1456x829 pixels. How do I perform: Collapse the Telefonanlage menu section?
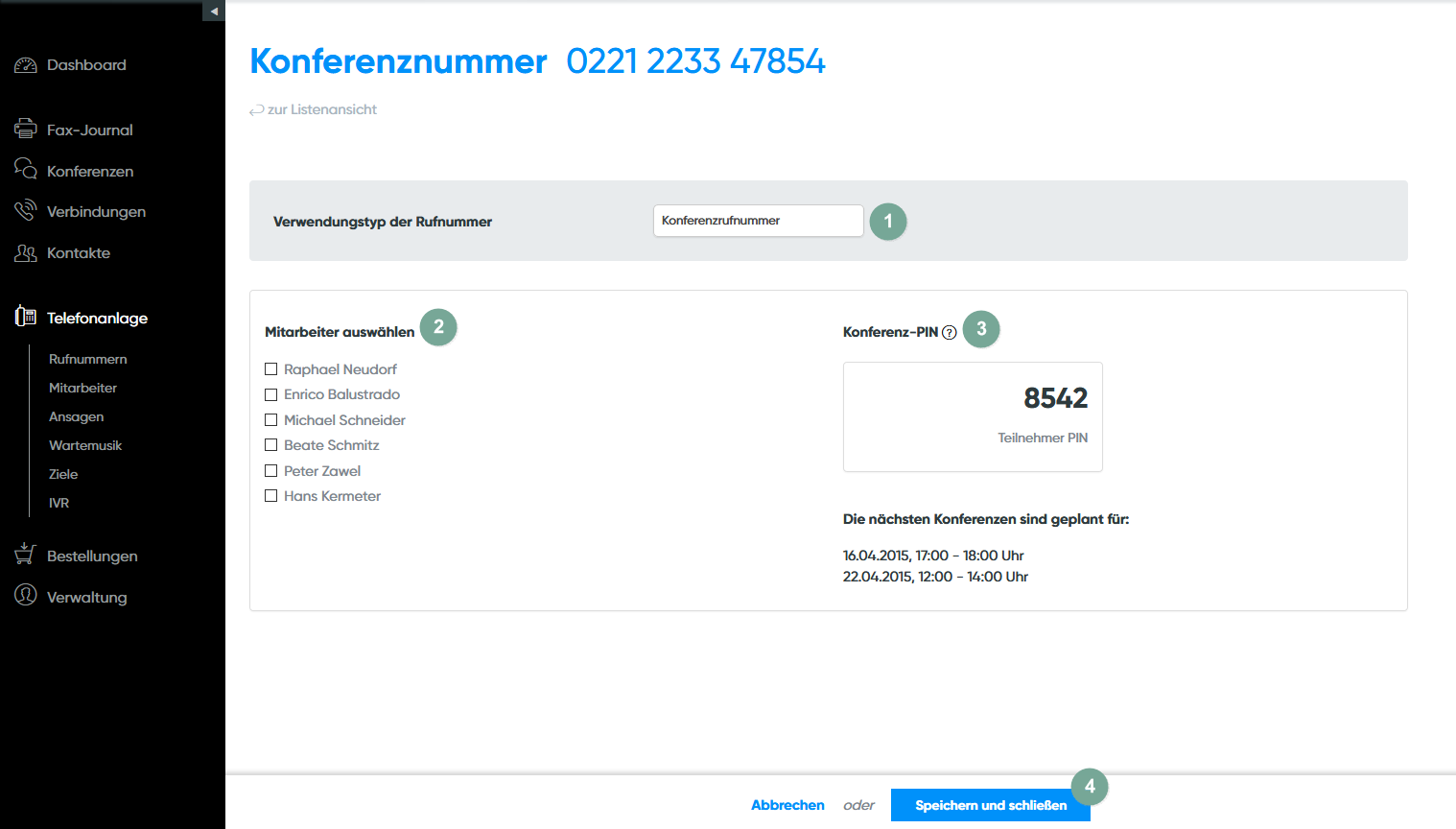pos(96,319)
